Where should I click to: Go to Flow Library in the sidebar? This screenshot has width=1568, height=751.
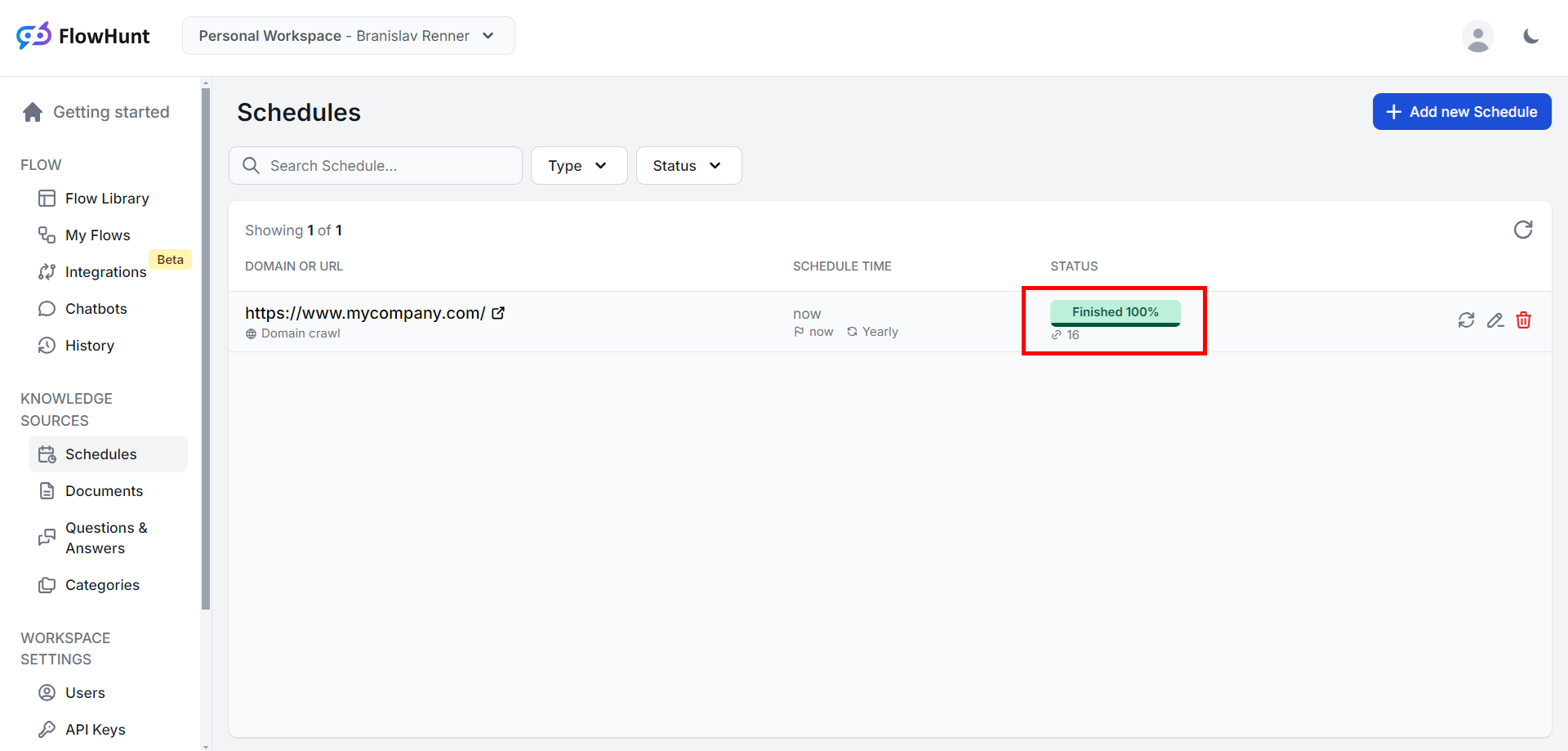[x=107, y=199]
